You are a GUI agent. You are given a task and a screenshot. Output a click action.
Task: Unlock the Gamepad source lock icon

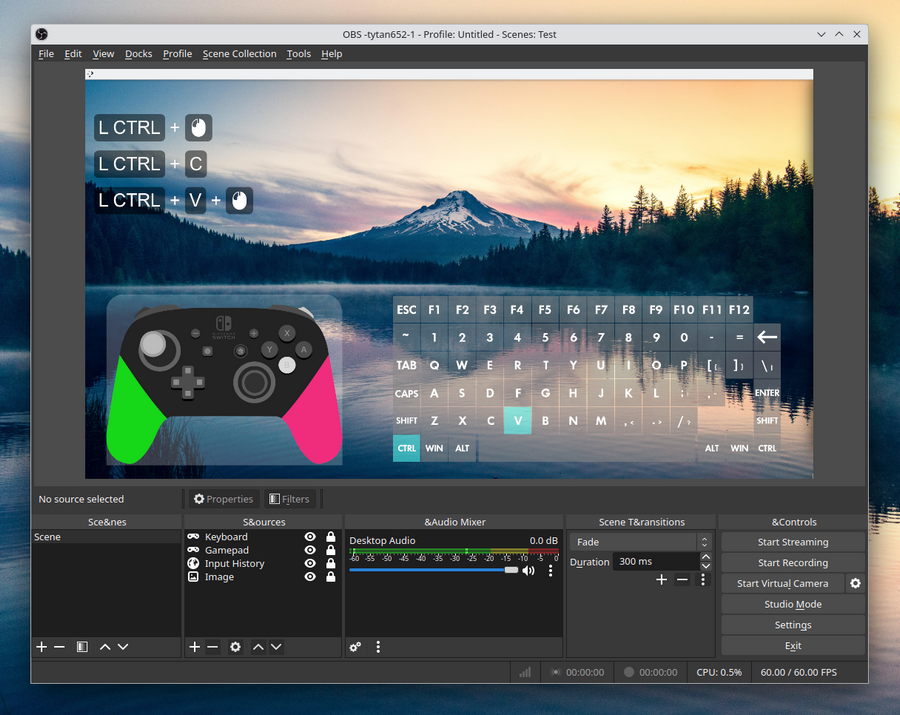(x=331, y=550)
